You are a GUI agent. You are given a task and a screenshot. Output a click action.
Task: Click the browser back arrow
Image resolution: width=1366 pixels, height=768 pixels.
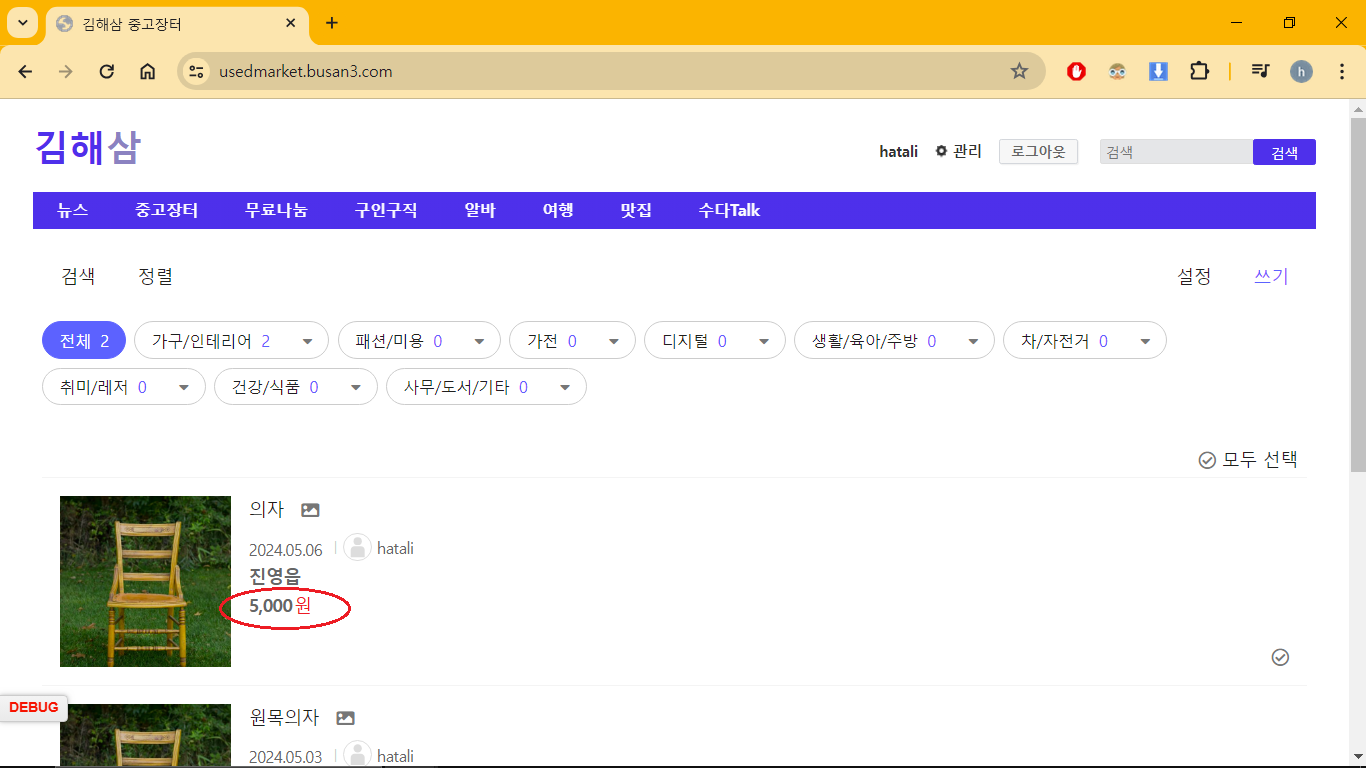click(x=25, y=71)
